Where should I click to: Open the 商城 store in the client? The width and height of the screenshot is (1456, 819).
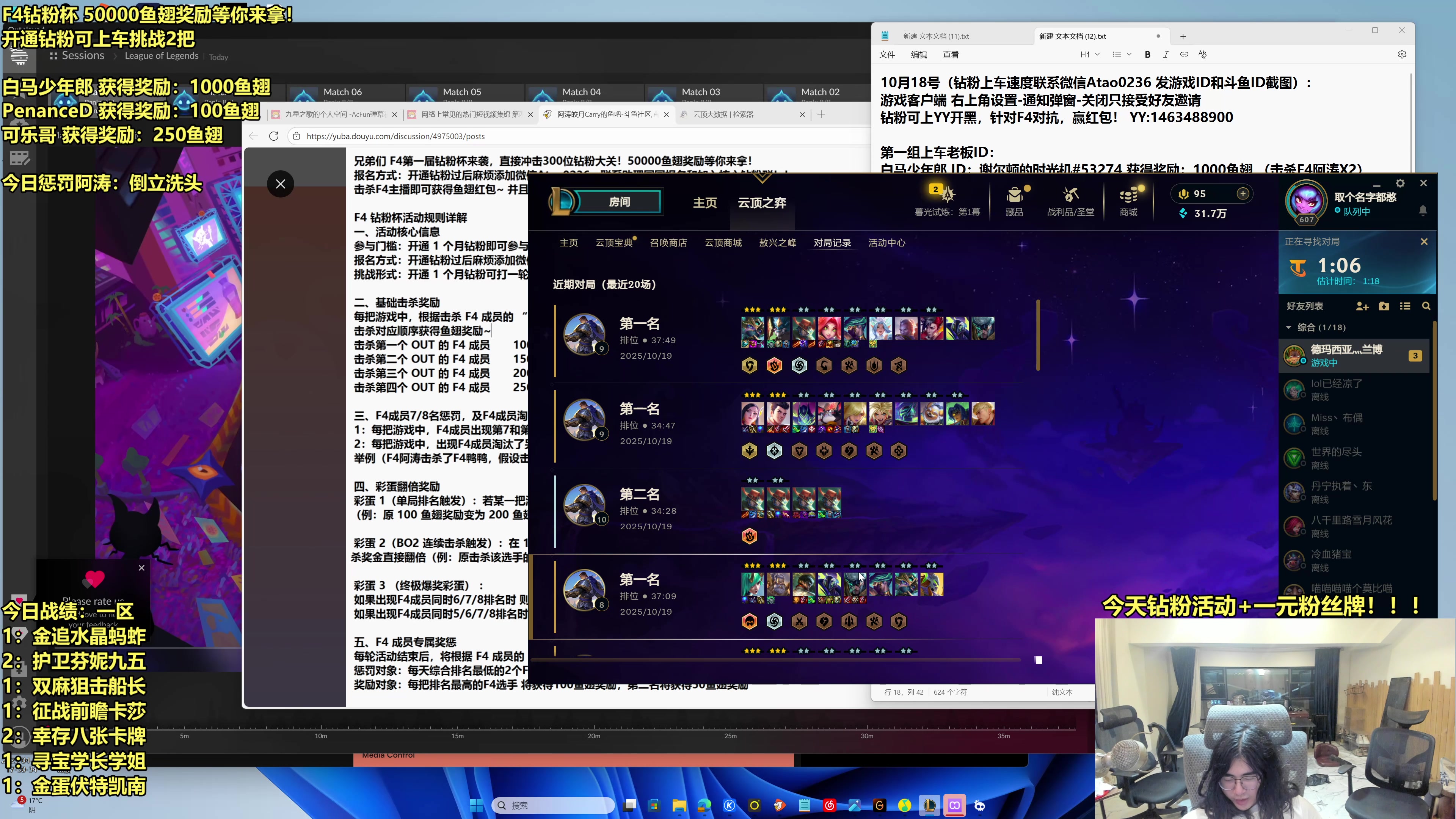pos(1128,201)
